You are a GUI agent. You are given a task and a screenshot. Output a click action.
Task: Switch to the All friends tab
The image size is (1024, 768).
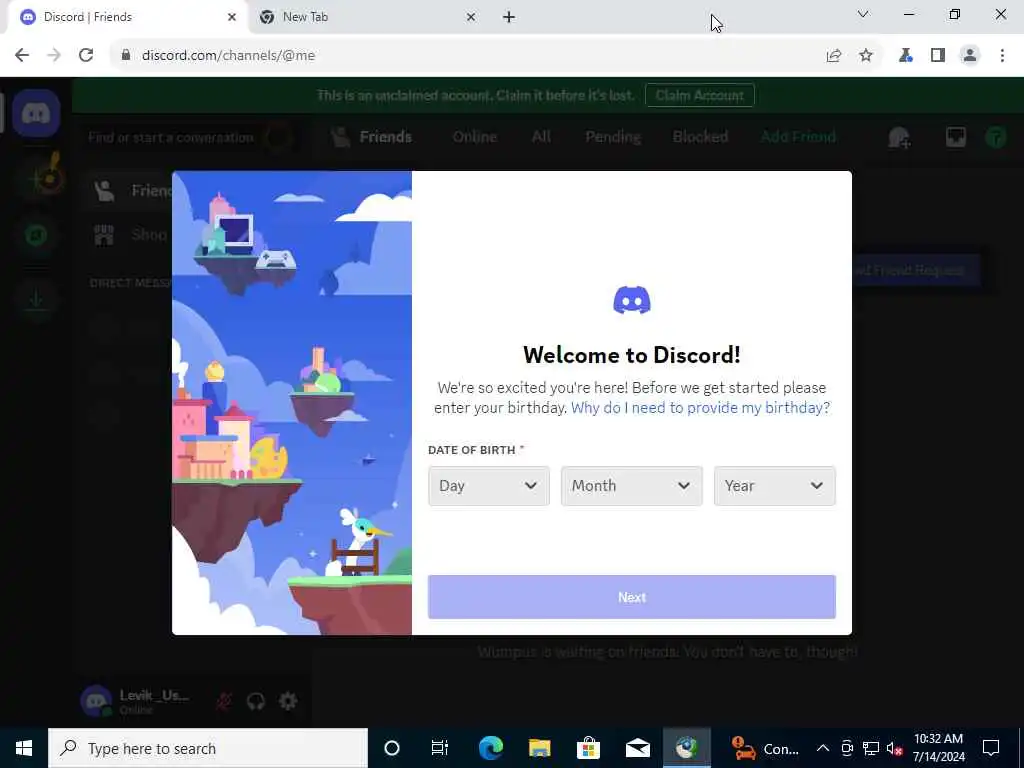[541, 136]
